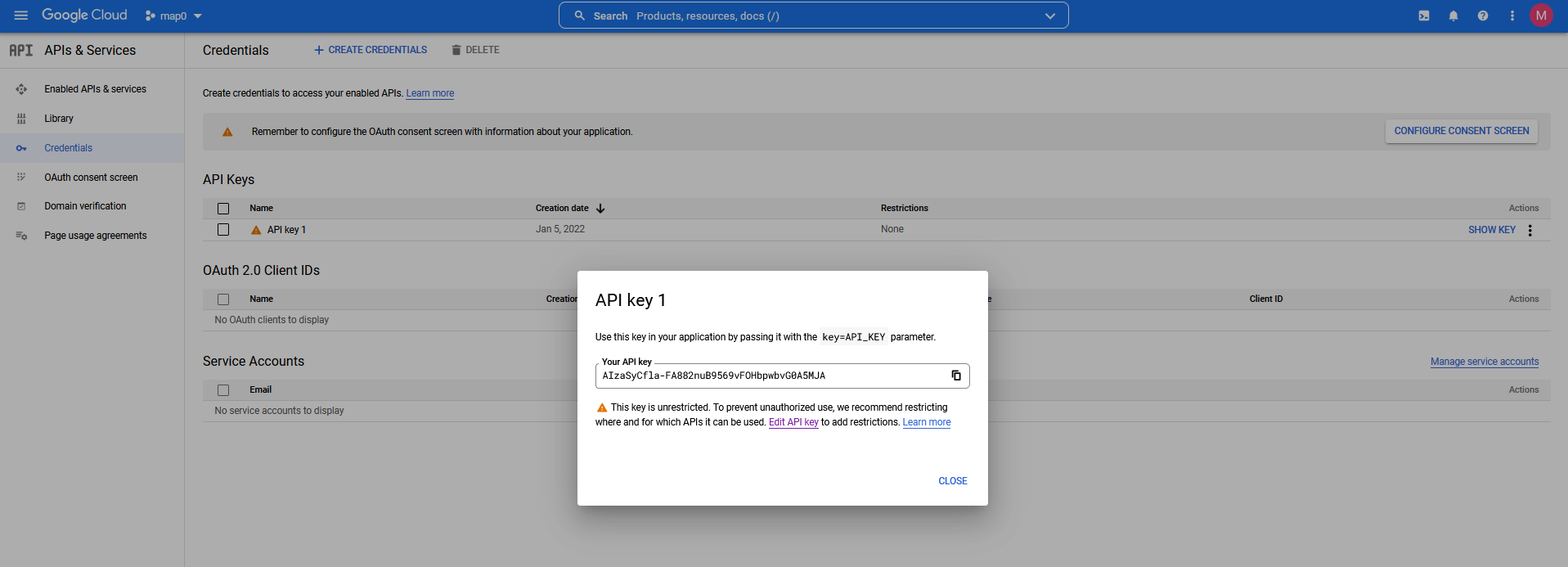The image size is (1568, 567).
Task: Click the unrestricted key warning icon in dialog
Action: pos(602,407)
